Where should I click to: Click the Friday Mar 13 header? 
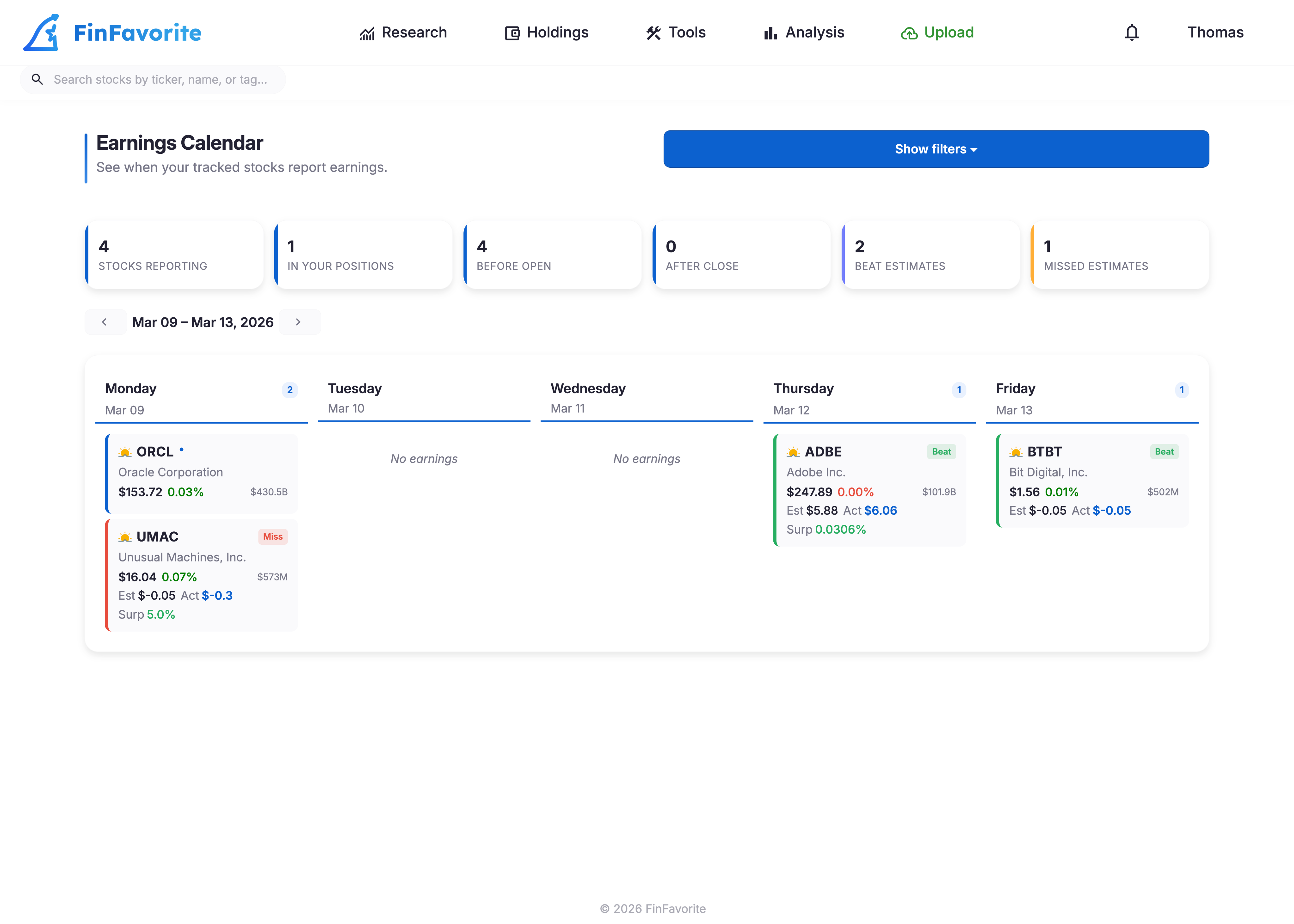1092,399
